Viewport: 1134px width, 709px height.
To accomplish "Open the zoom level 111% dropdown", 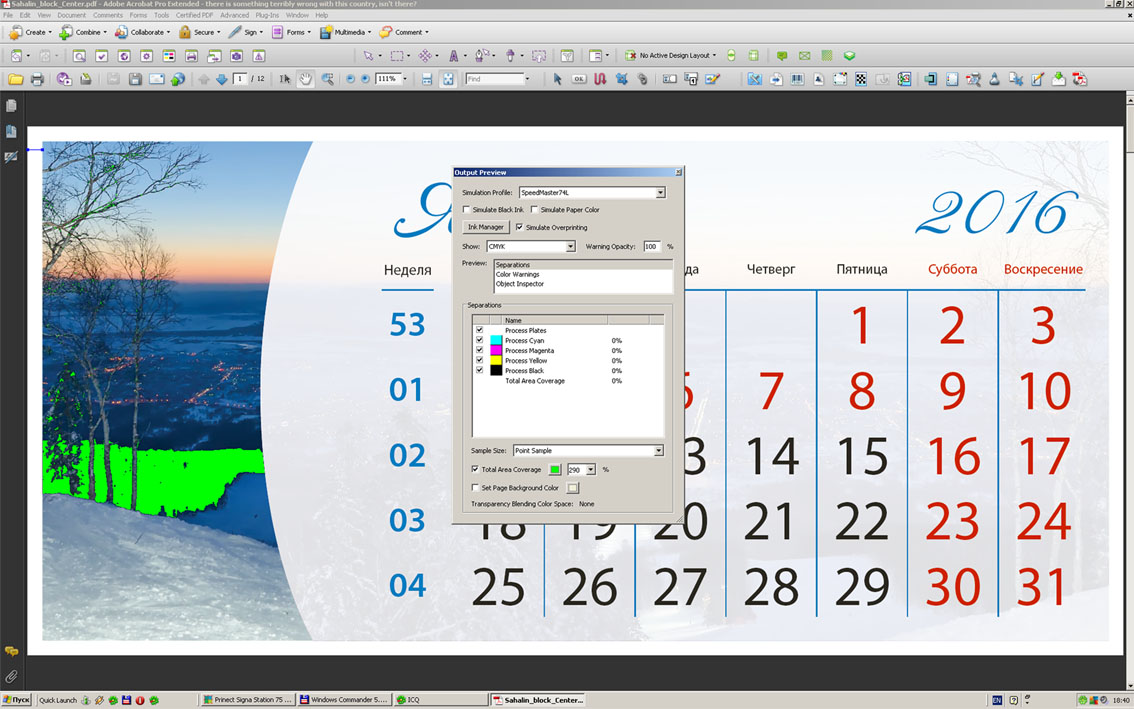I will 405,79.
